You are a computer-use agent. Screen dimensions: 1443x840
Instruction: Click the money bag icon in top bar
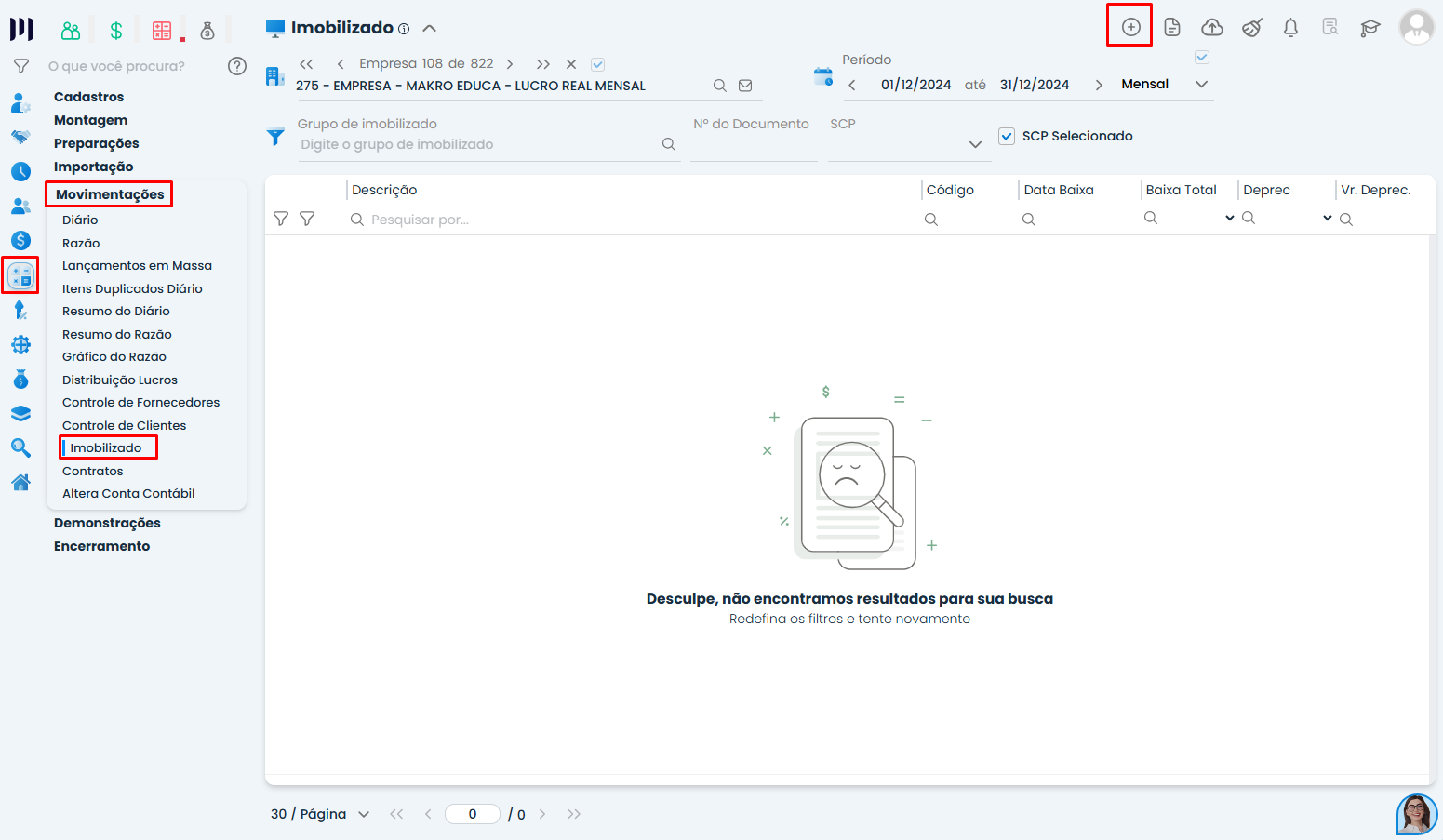click(207, 31)
